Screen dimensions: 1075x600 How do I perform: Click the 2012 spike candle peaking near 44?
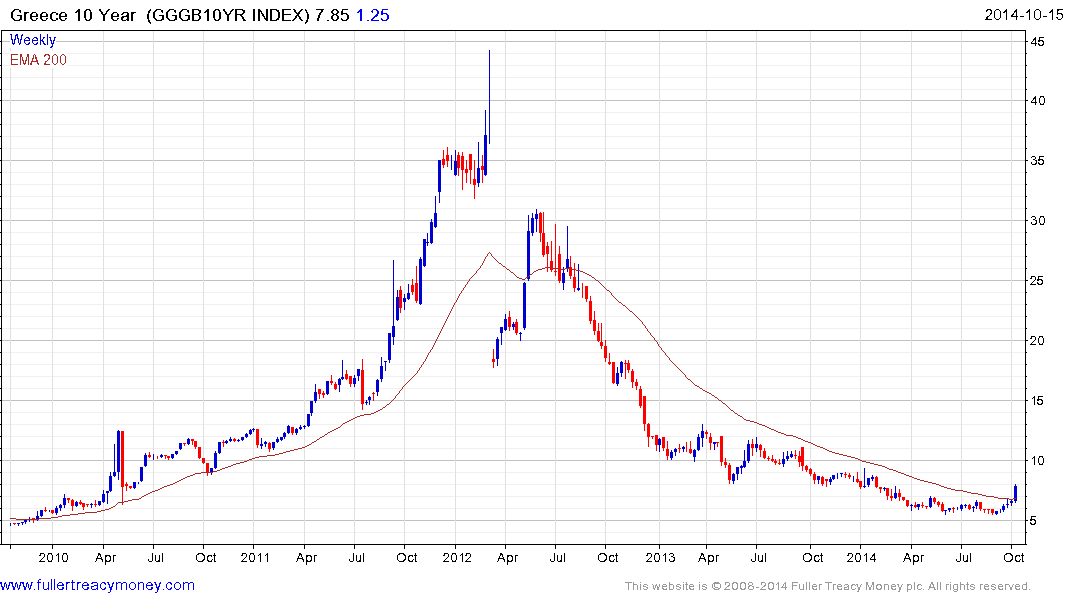[x=490, y=96]
